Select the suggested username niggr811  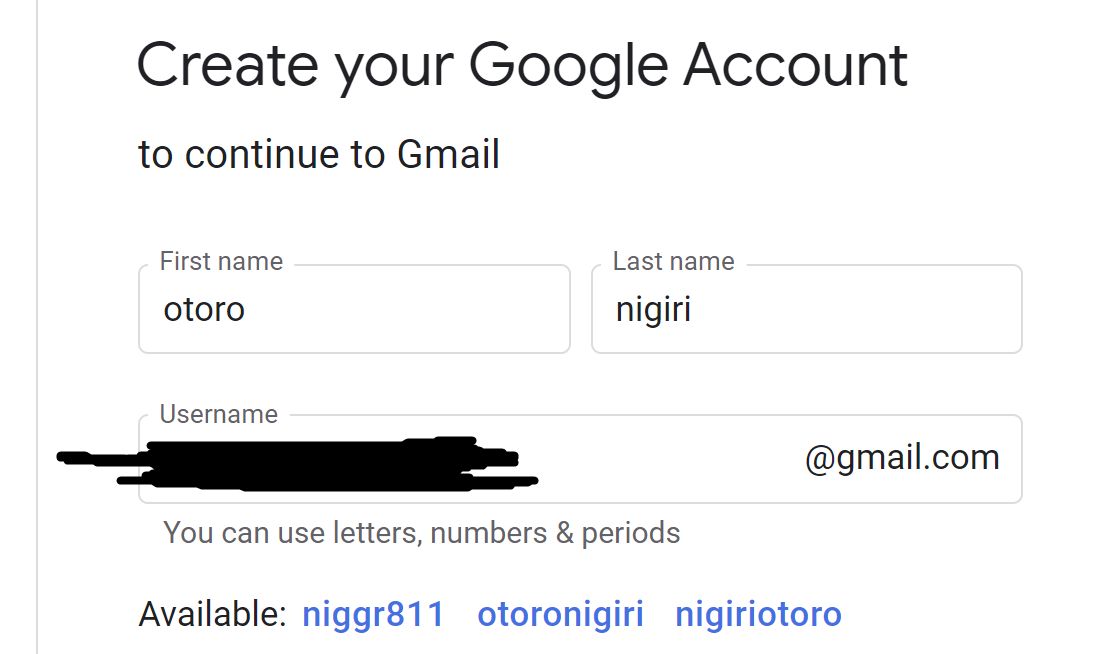click(x=373, y=613)
